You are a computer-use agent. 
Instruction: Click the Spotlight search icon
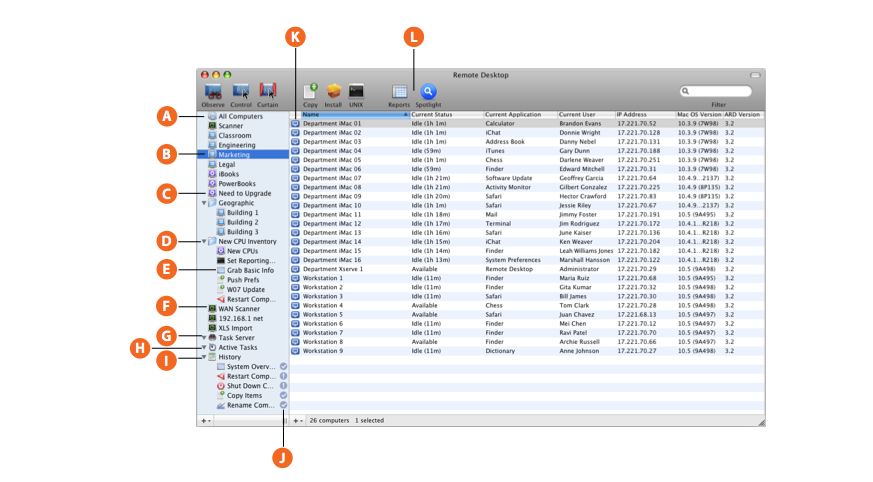coord(428,92)
